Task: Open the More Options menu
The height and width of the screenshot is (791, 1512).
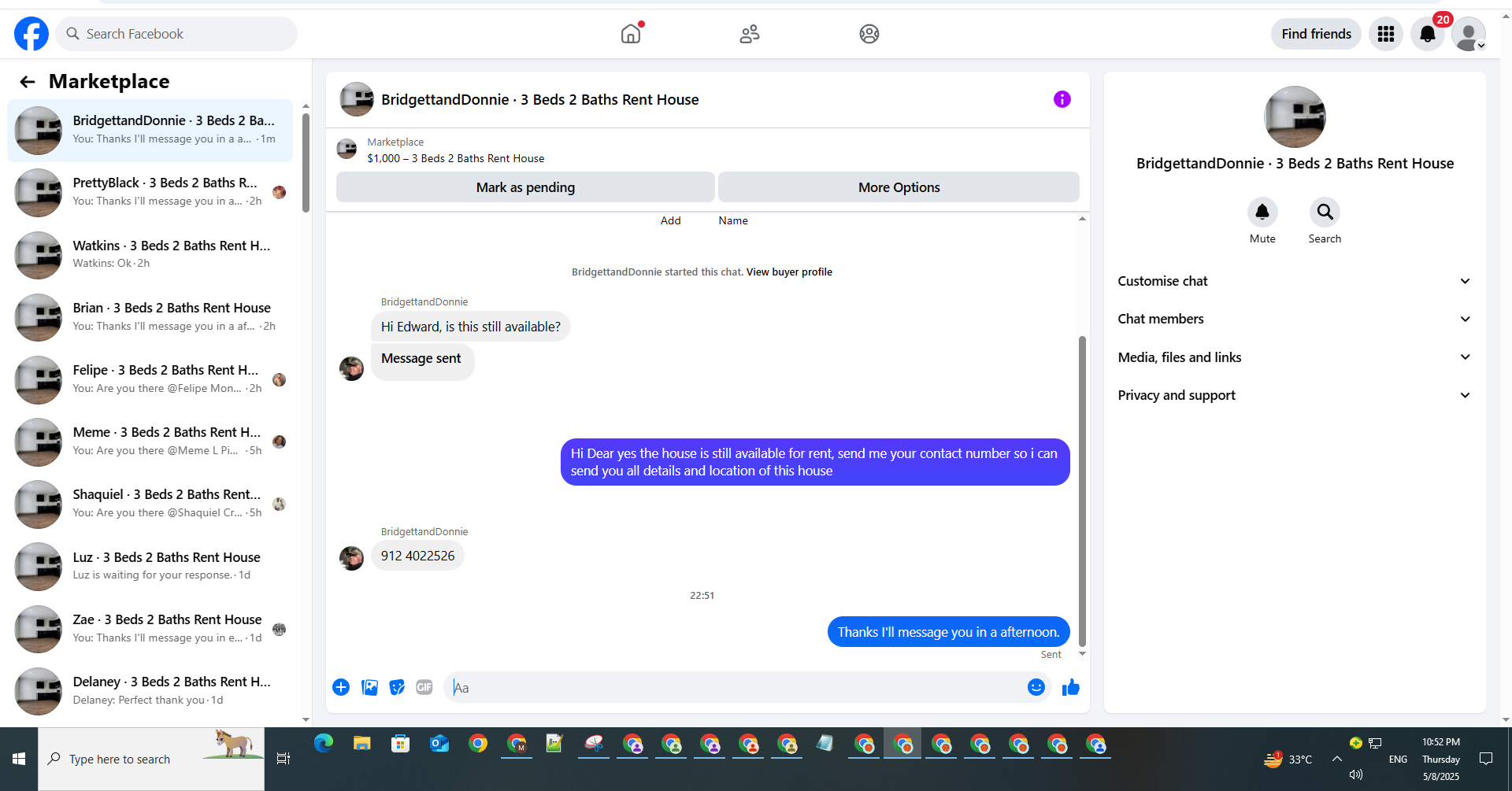Action: [899, 187]
